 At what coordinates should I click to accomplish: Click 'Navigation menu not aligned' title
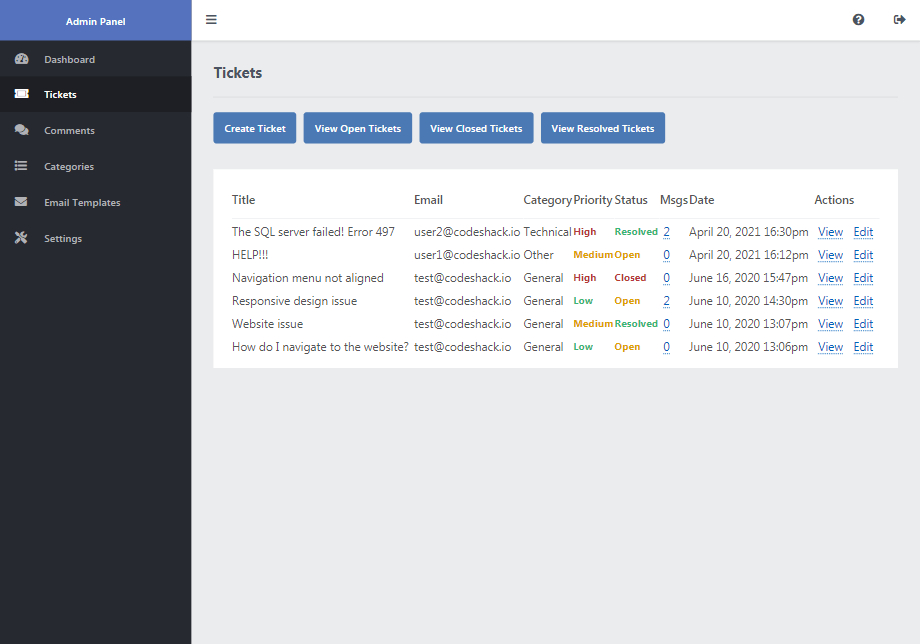click(307, 277)
